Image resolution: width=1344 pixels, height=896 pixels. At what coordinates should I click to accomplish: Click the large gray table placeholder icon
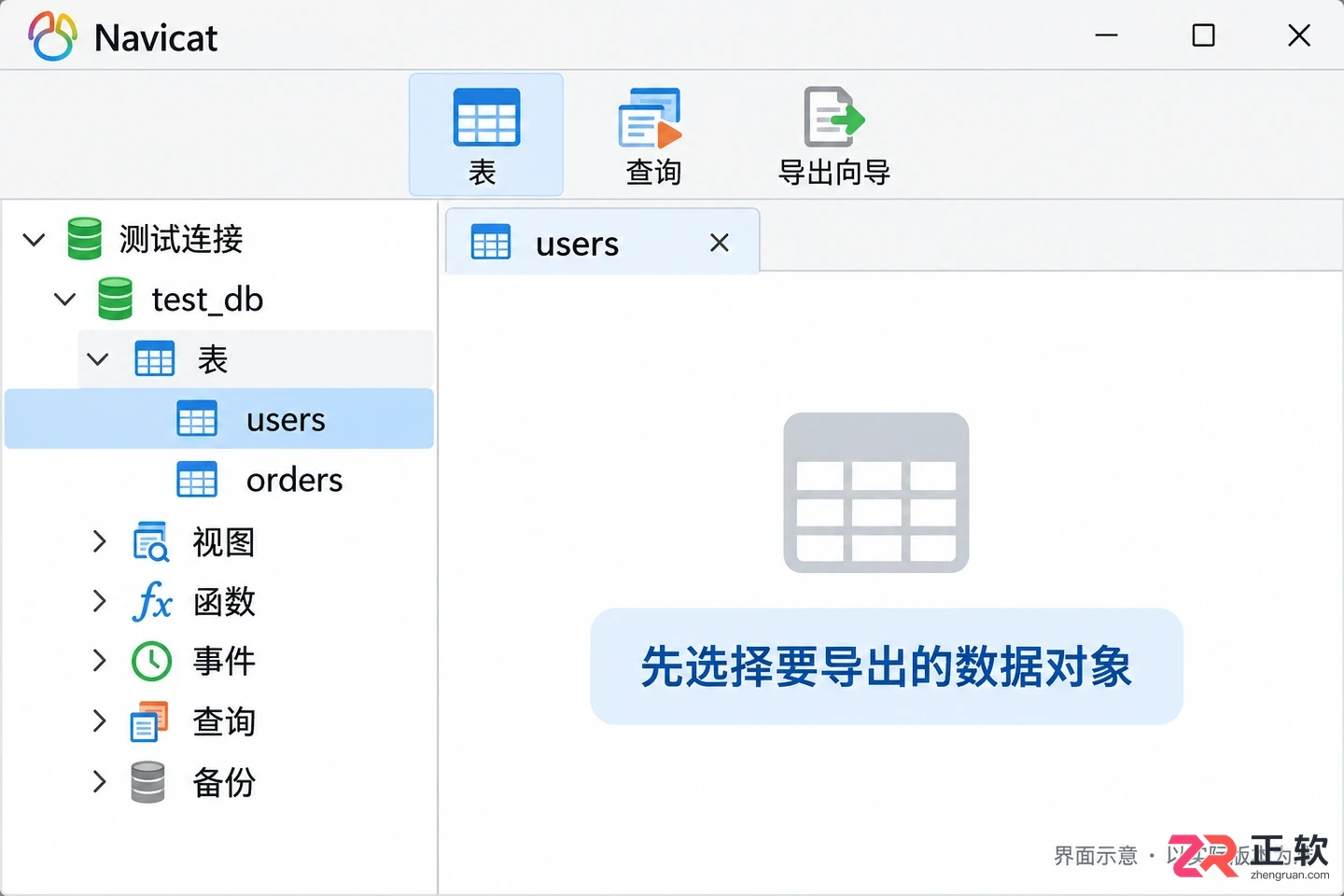[876, 493]
